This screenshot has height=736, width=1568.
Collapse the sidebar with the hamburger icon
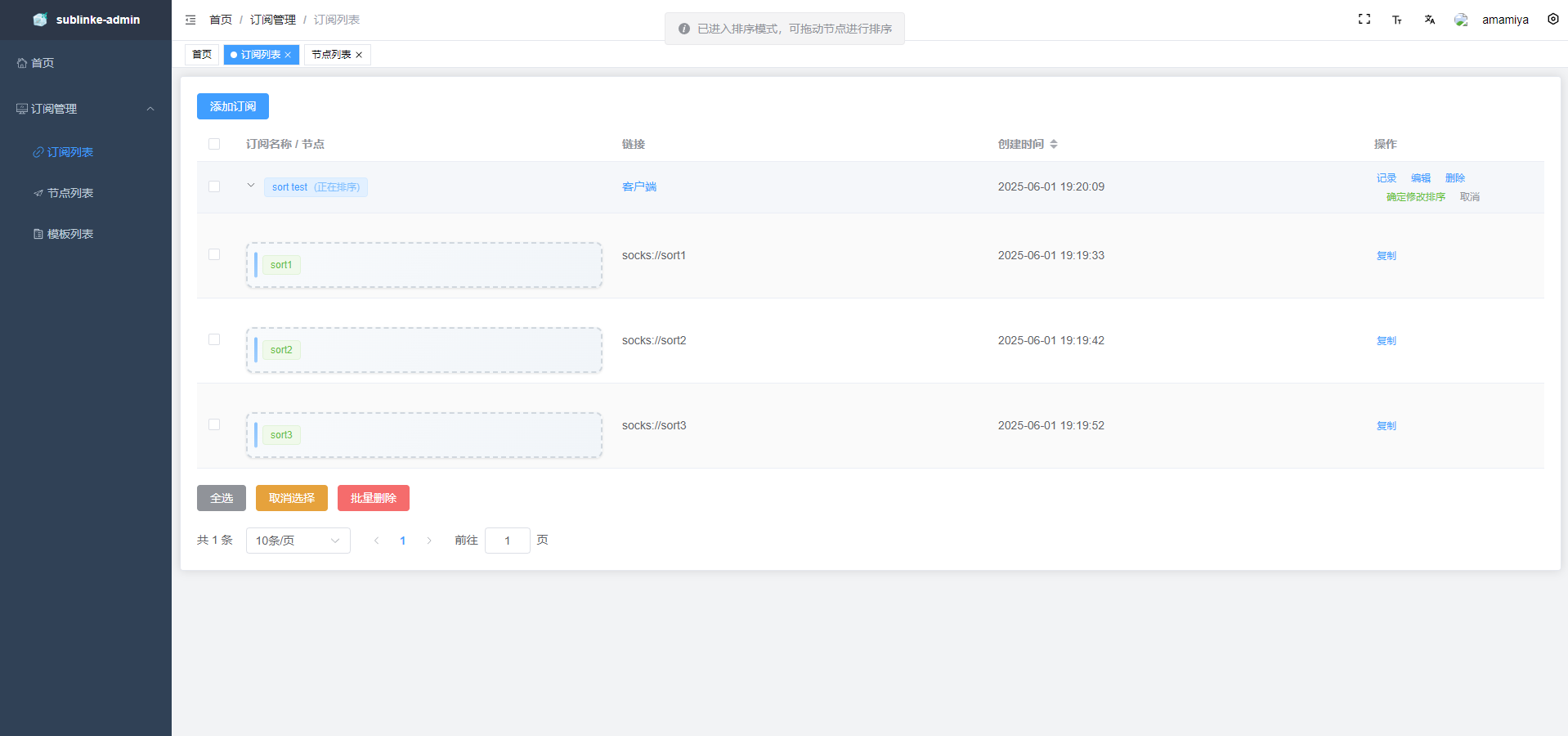[190, 20]
